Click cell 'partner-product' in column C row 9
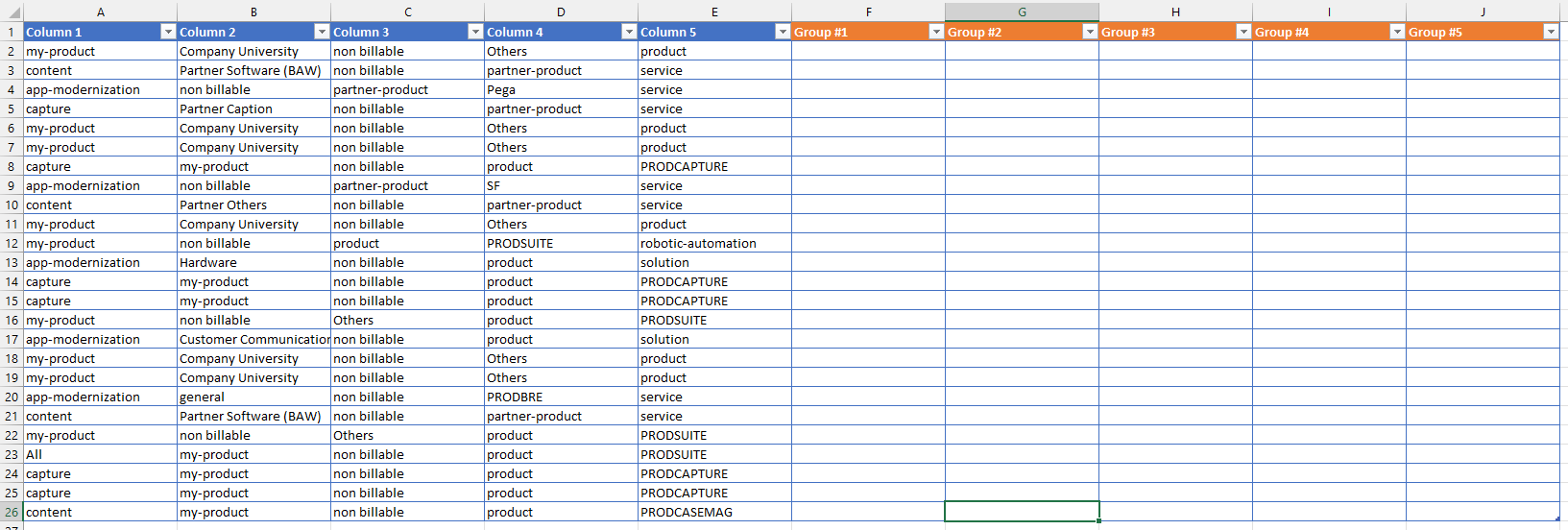Screen dimensions: 1568x530 coord(408,185)
